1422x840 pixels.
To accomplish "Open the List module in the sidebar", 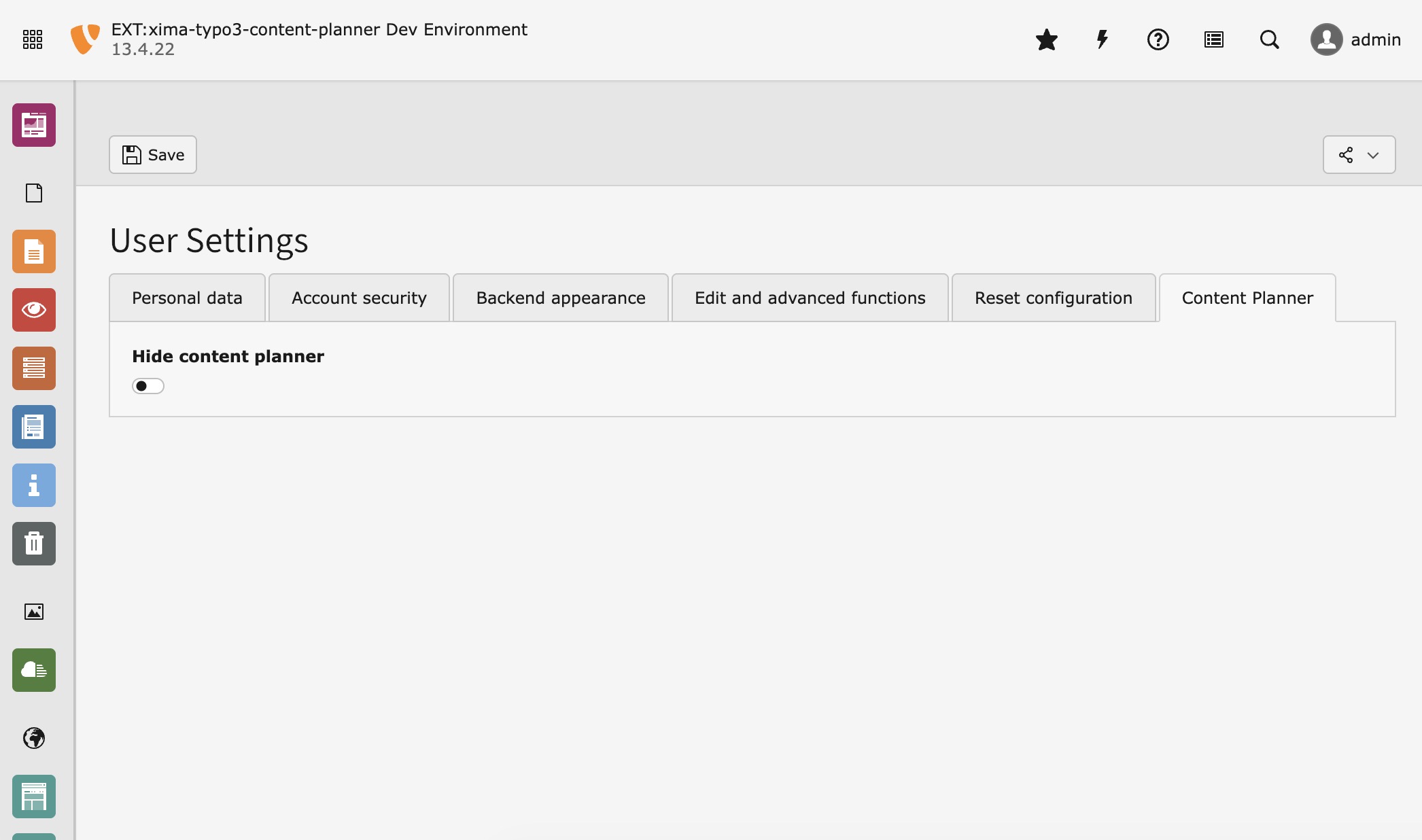I will click(x=34, y=368).
